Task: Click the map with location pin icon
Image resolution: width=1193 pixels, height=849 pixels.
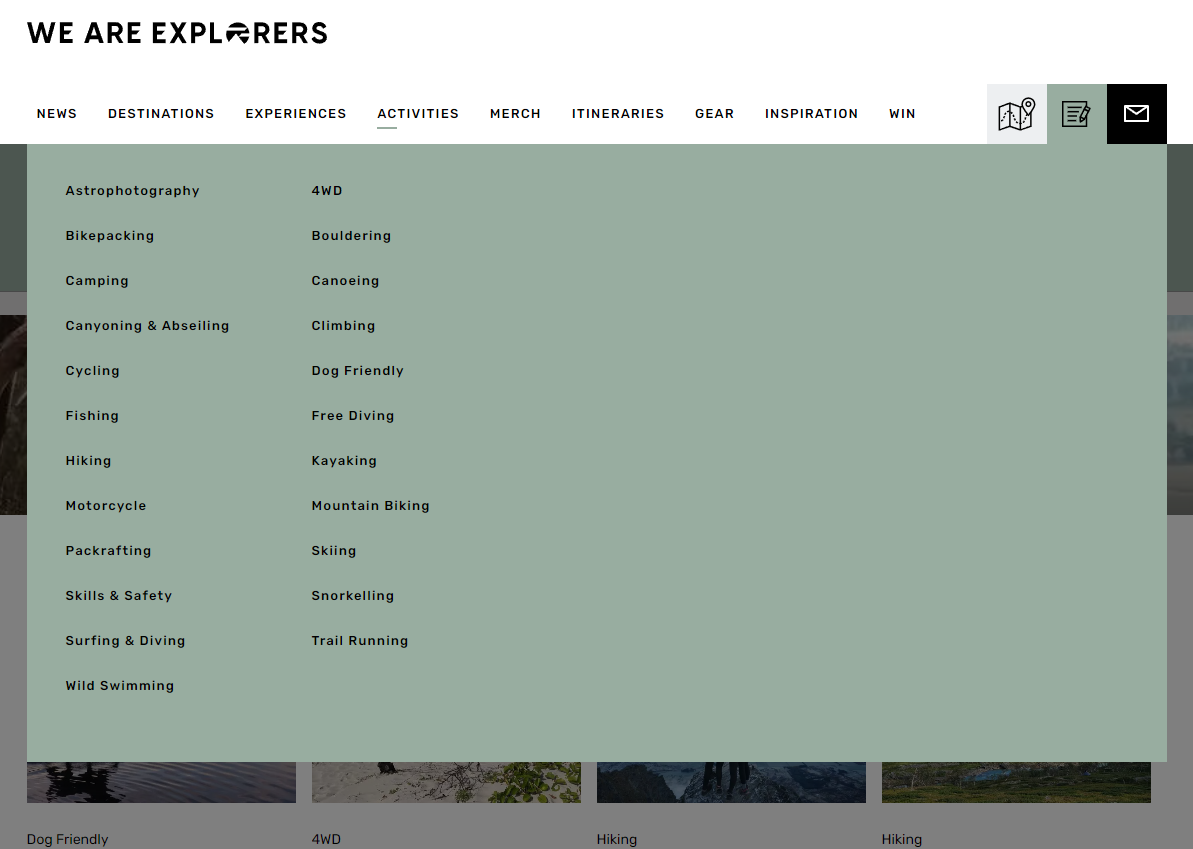Action: (x=1016, y=114)
